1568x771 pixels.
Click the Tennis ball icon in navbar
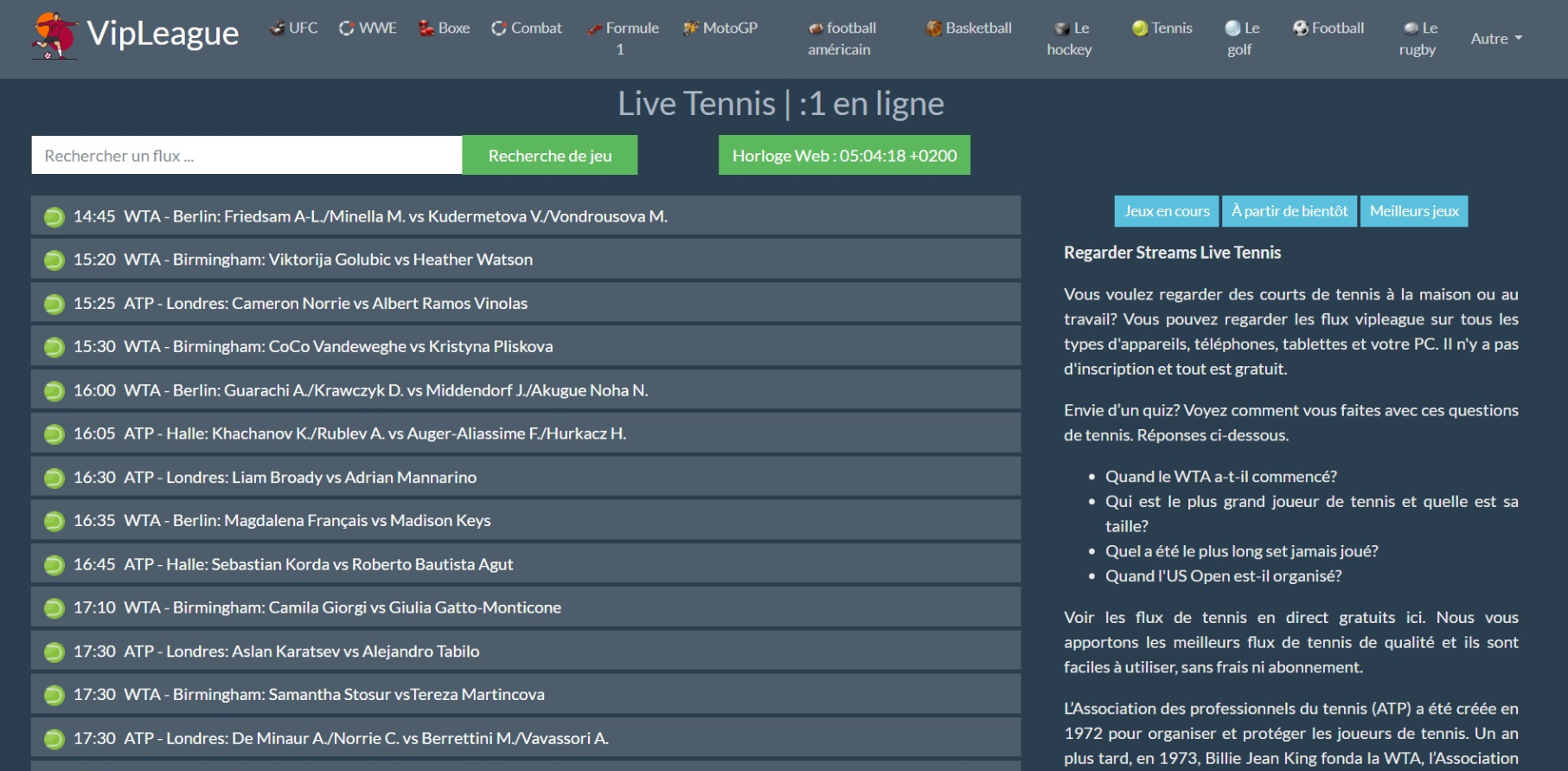click(x=1140, y=28)
